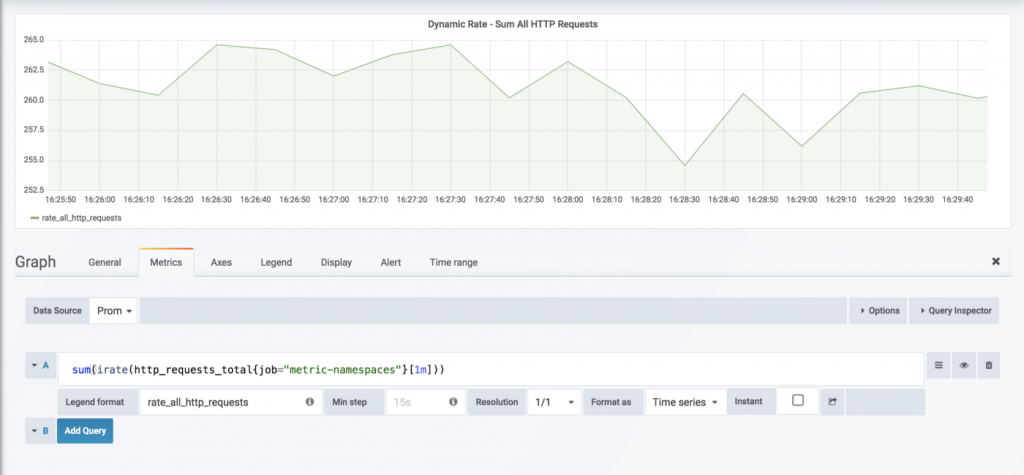The image size is (1024, 475).
Task: Expand the query B row arrow
Action: (35, 431)
